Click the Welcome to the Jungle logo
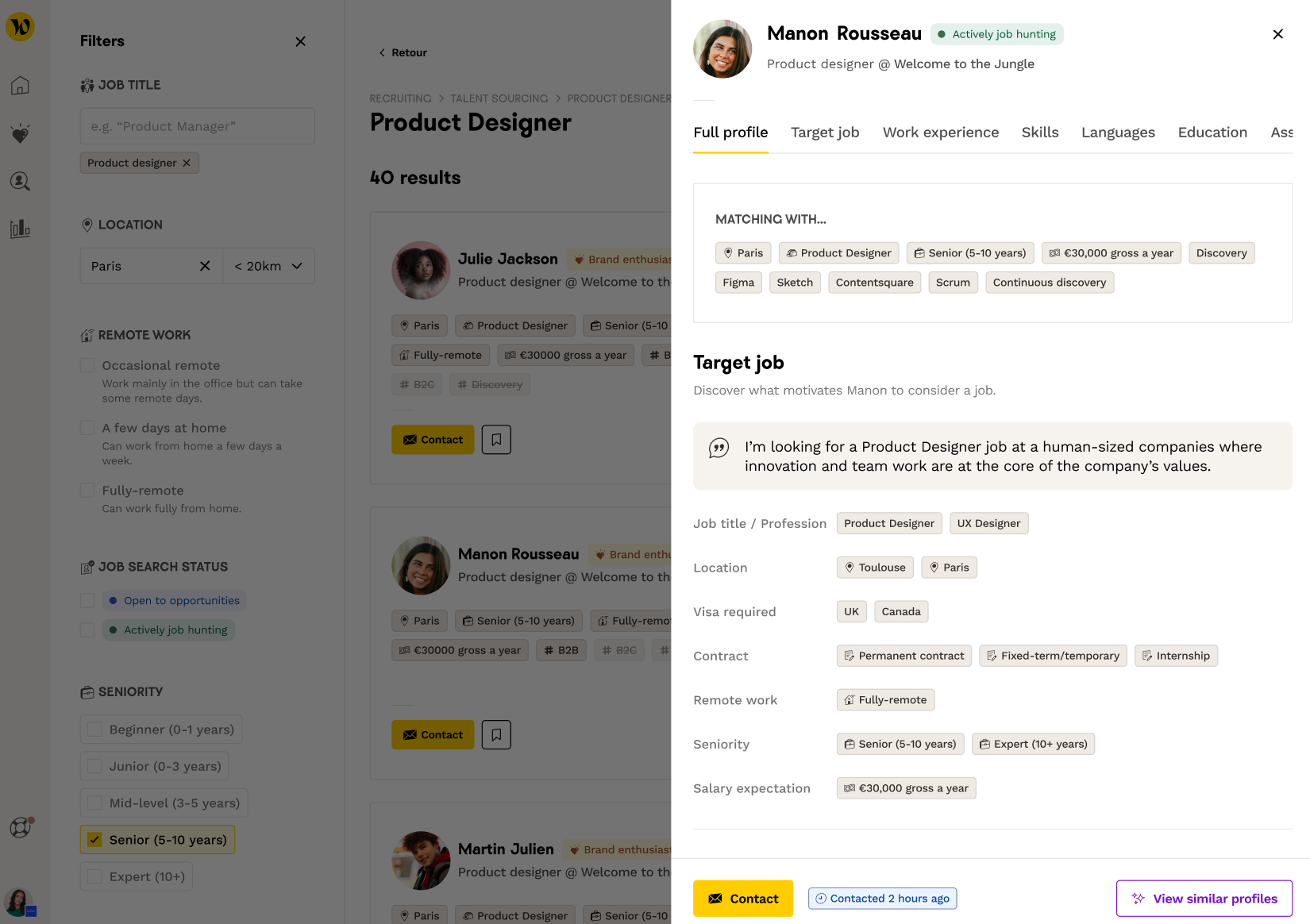 (x=20, y=27)
